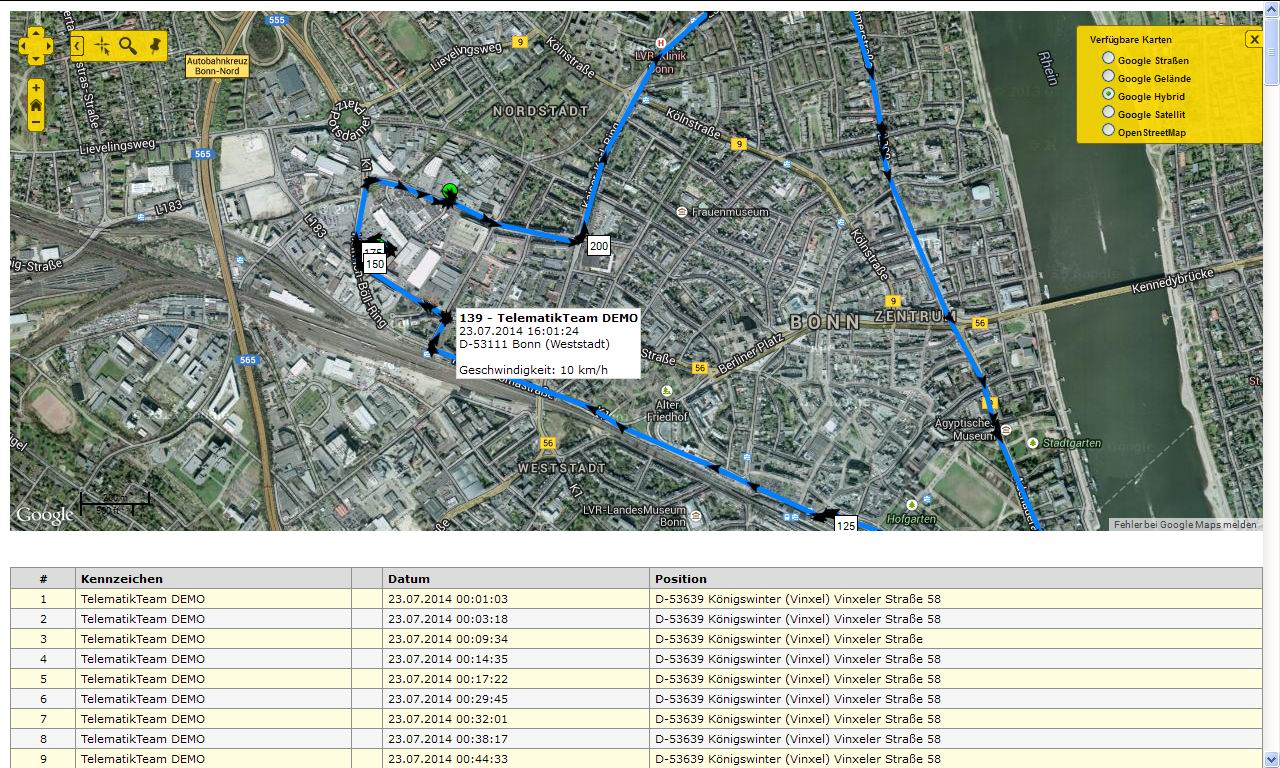Close the Verfügbare Karten panel

coord(1253,39)
